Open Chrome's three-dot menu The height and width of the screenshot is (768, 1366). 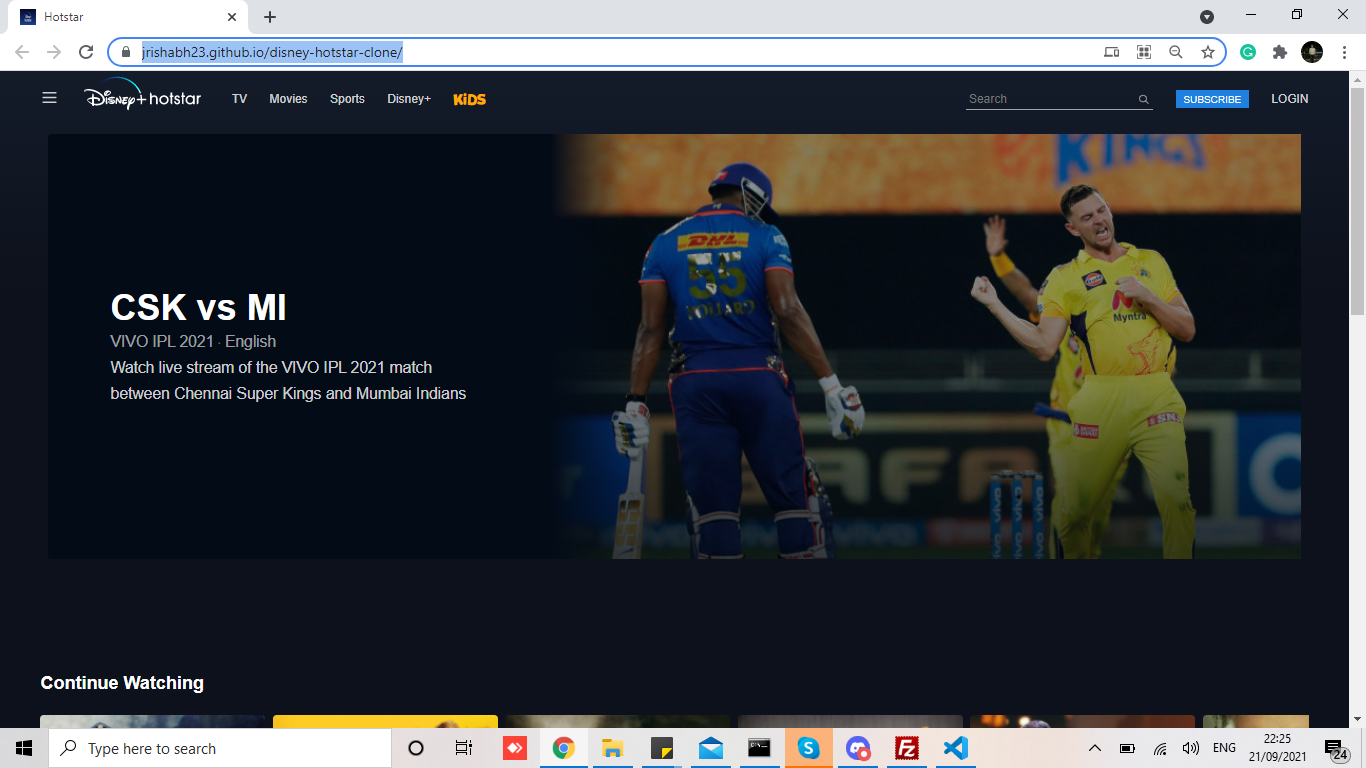[x=1343, y=50]
